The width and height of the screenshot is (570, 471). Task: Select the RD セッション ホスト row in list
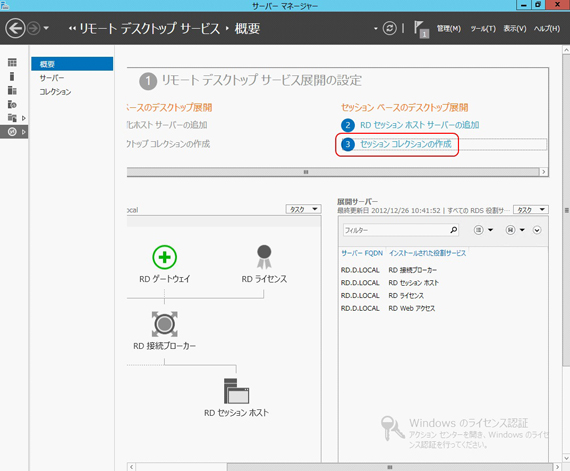(443, 283)
